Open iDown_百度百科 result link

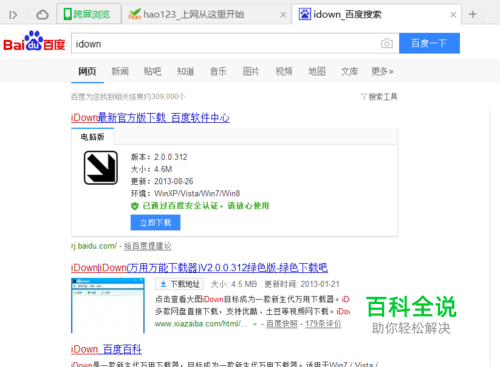point(106,349)
